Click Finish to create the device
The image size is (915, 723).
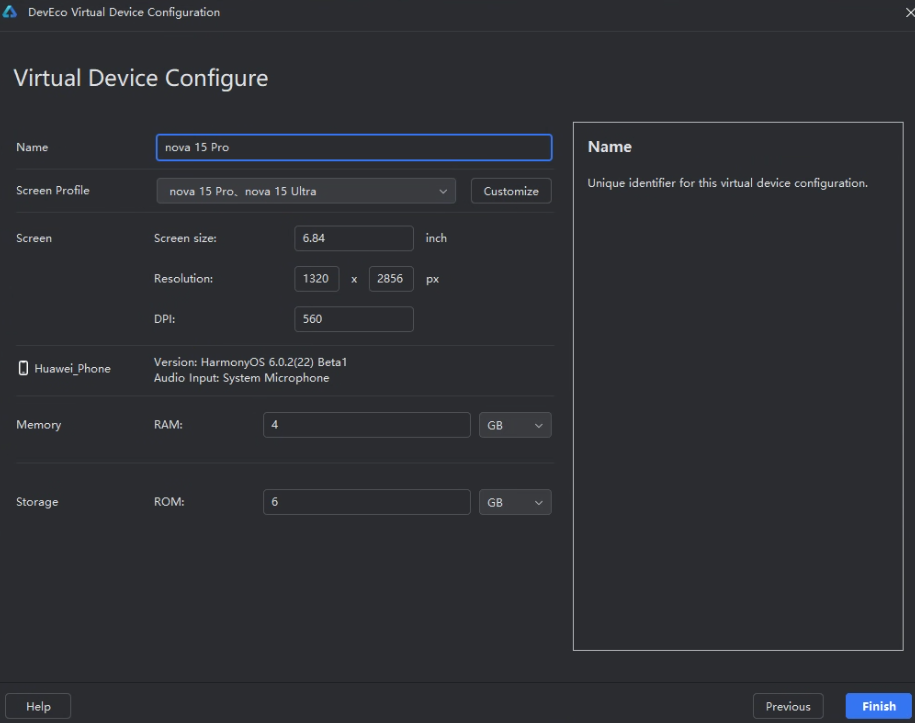(878, 706)
